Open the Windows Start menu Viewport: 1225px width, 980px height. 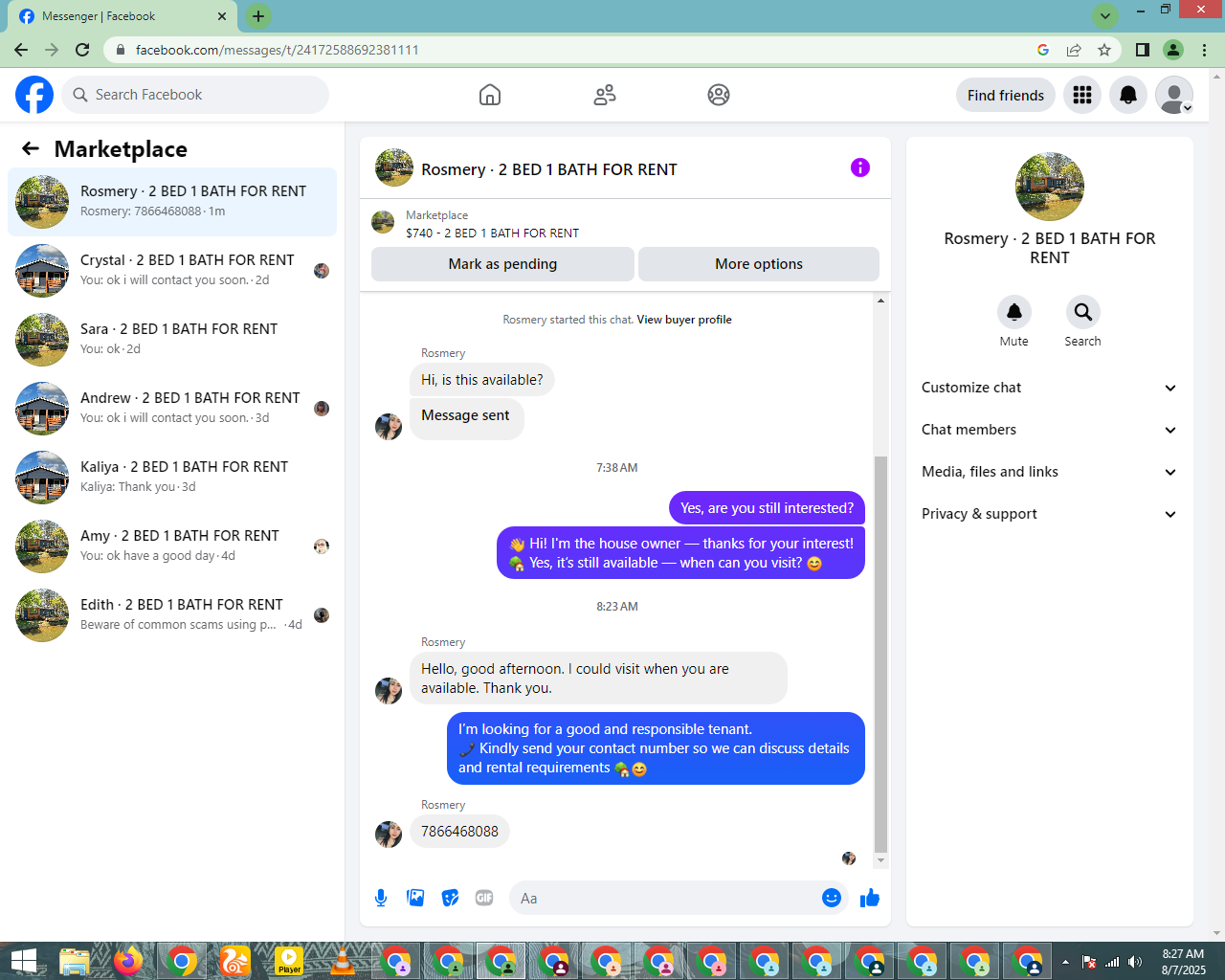(23, 961)
